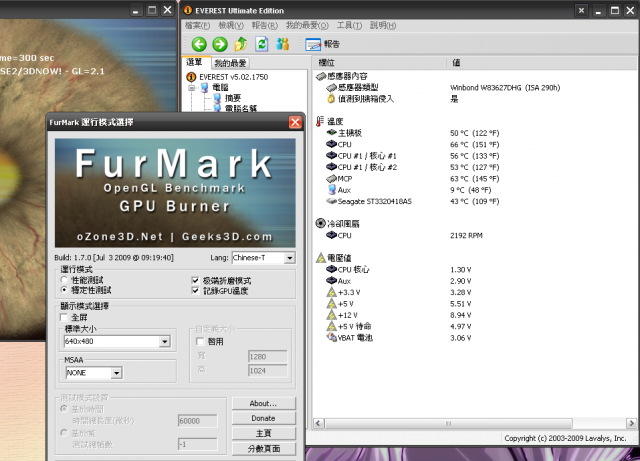Select the 穩定性測試 stability test radio button
This screenshot has height=461, width=640.
[x=64, y=290]
